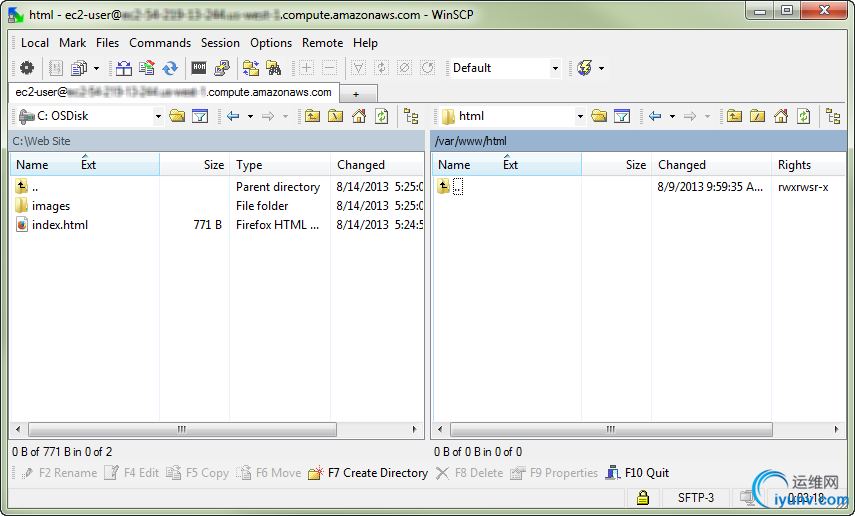This screenshot has width=855, height=516.
Task: Click local panel scroll right arrow
Action: [x=414, y=429]
